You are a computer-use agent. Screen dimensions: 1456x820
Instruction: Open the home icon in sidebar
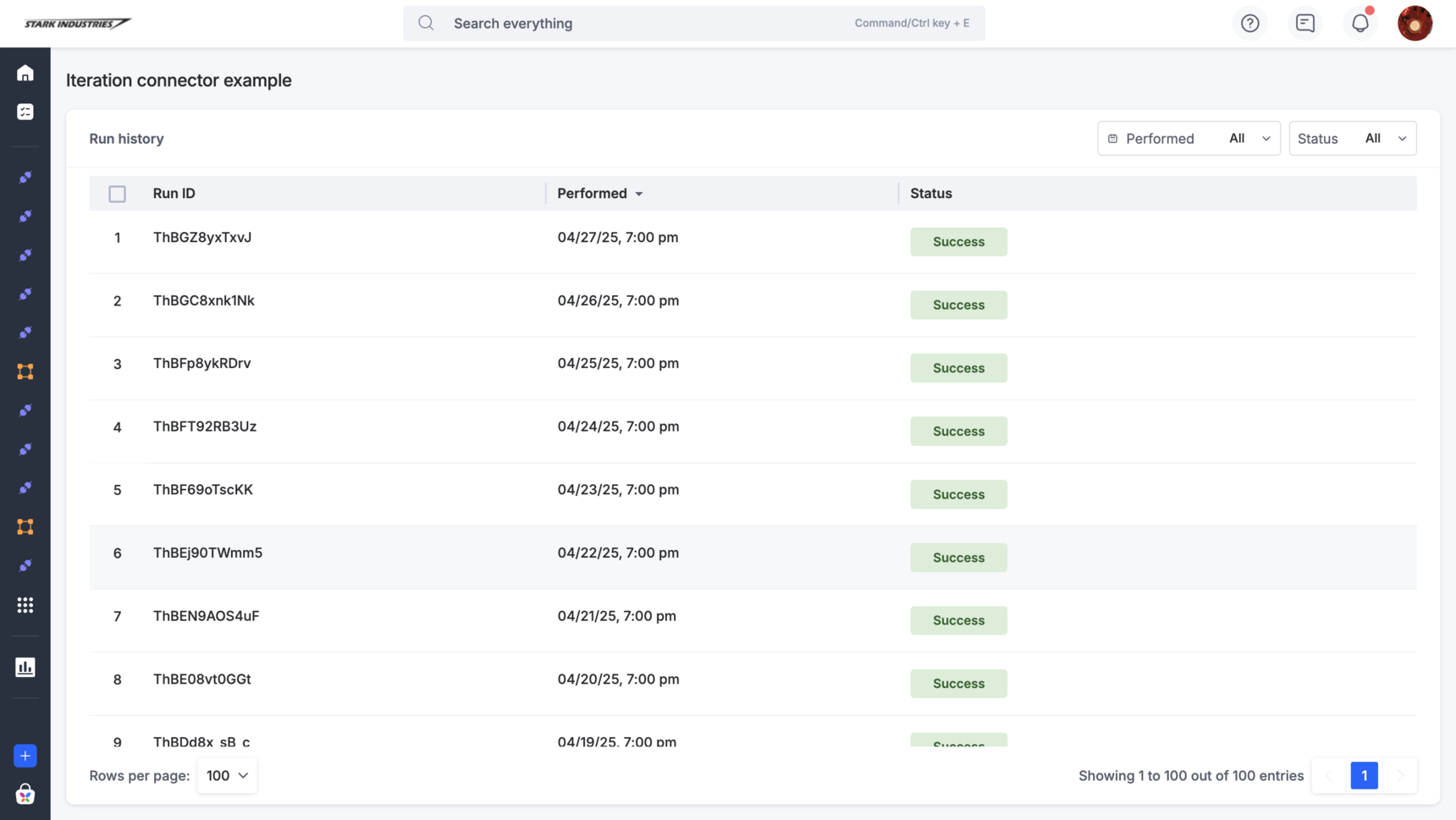[25, 74]
